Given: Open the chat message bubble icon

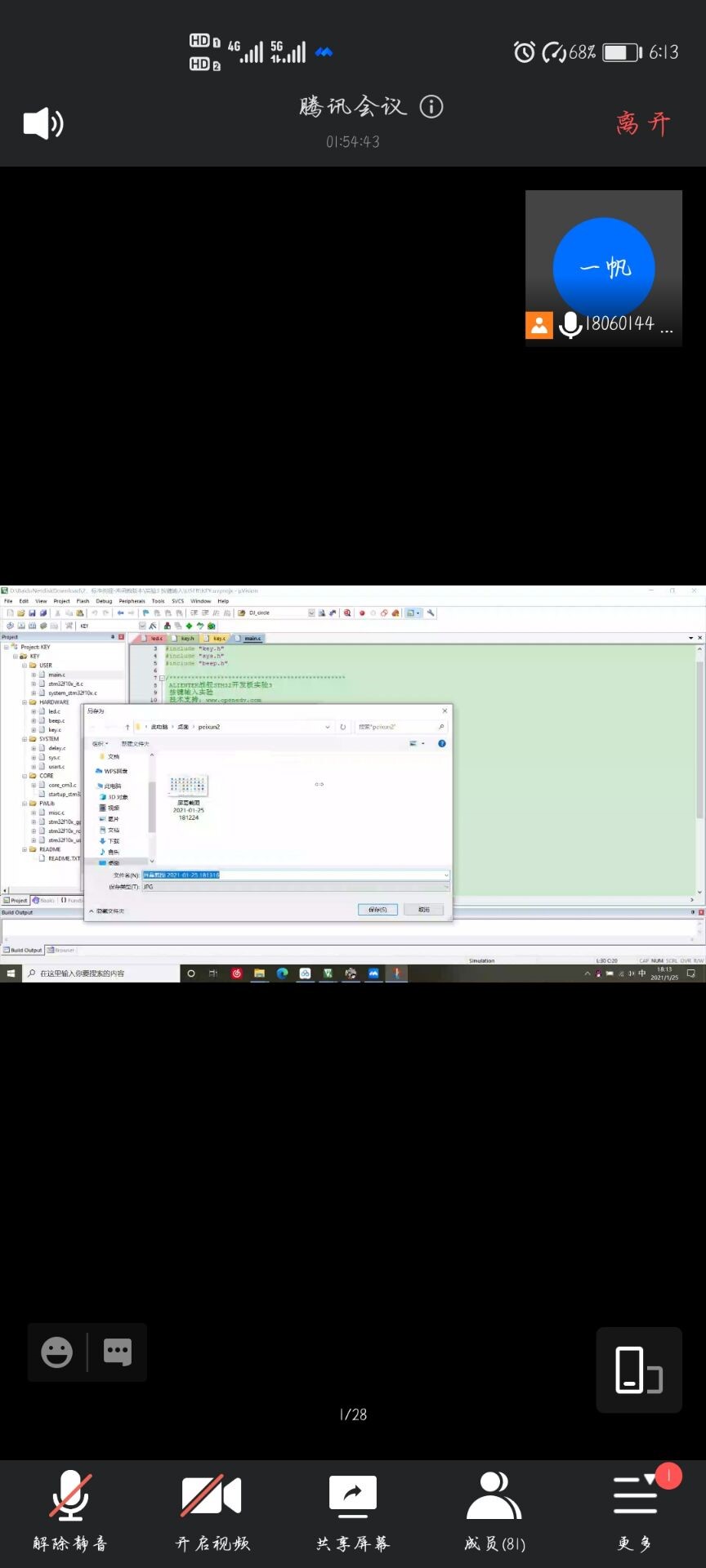Looking at the screenshot, I should click(x=118, y=1352).
